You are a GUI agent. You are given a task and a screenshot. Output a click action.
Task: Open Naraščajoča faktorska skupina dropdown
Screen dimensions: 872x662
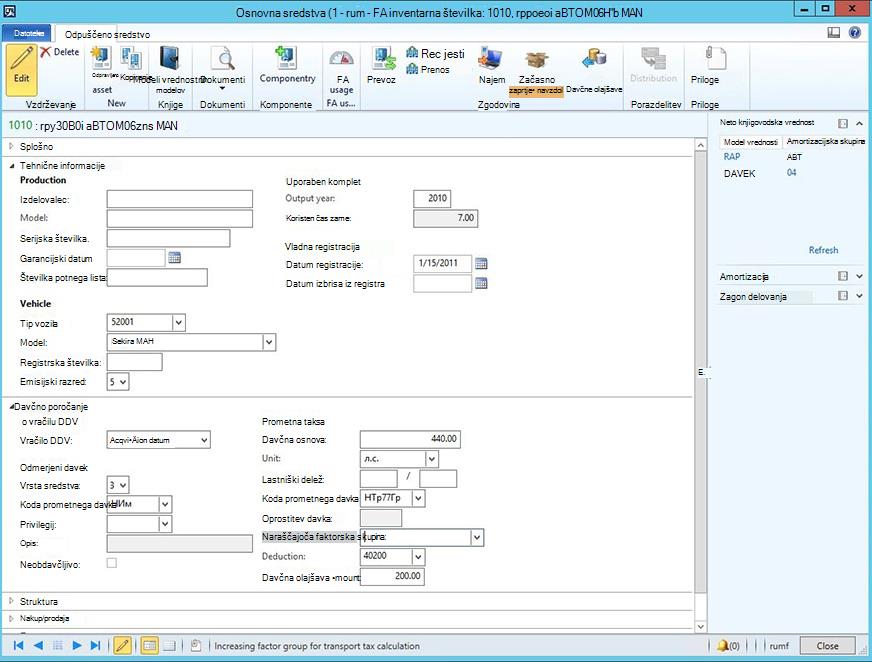click(477, 537)
